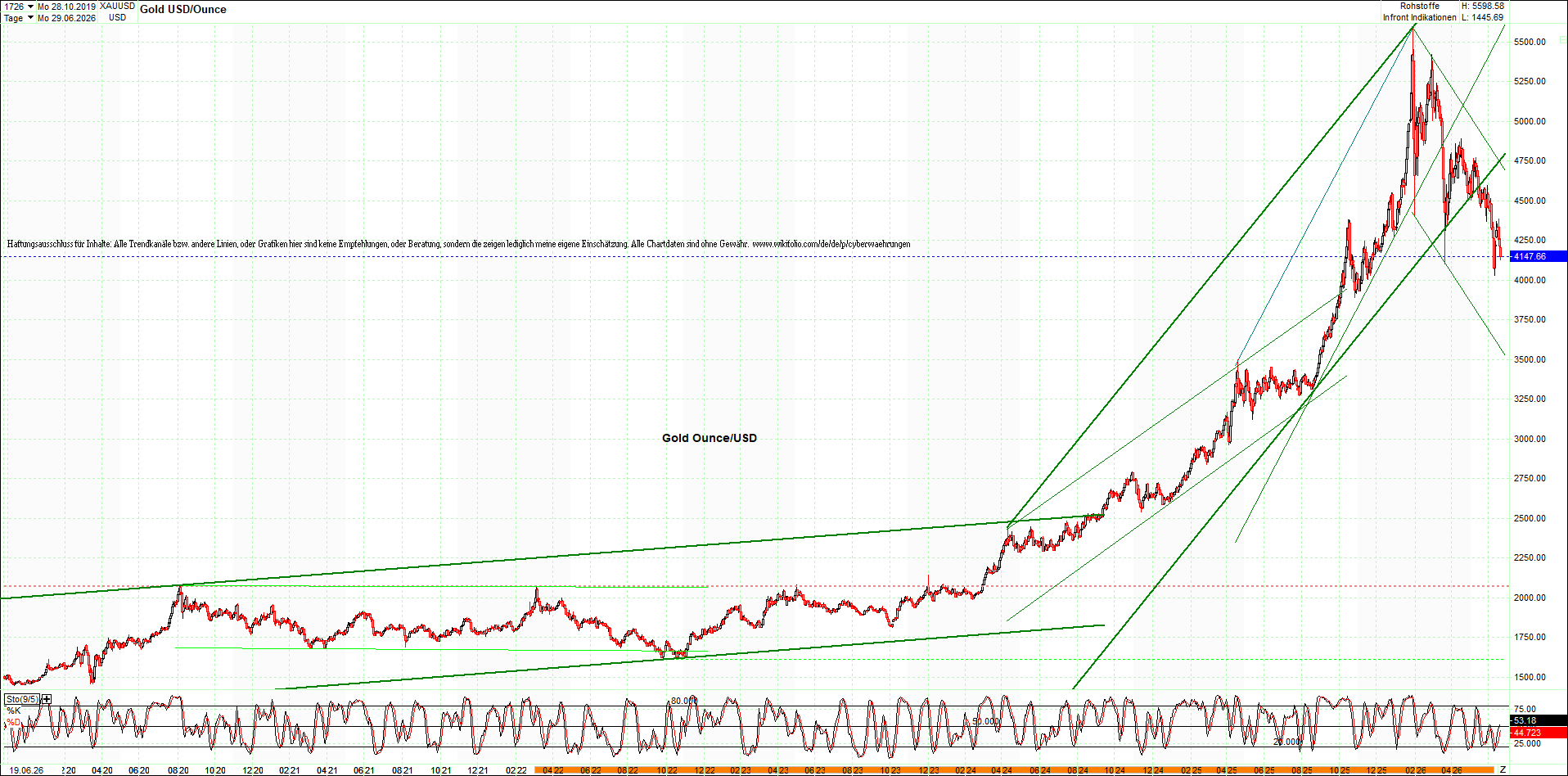Click the %K legend label
This screenshot has width=1568, height=776.
point(14,711)
